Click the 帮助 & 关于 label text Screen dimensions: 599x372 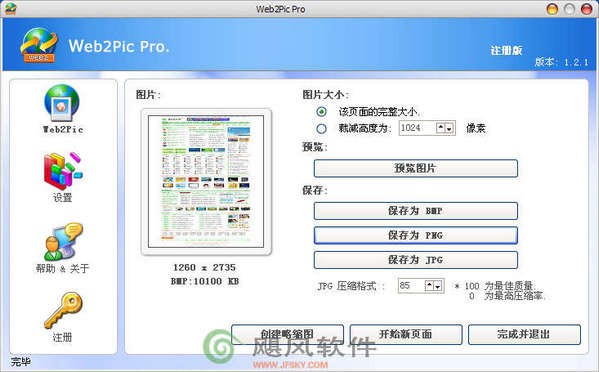62,268
